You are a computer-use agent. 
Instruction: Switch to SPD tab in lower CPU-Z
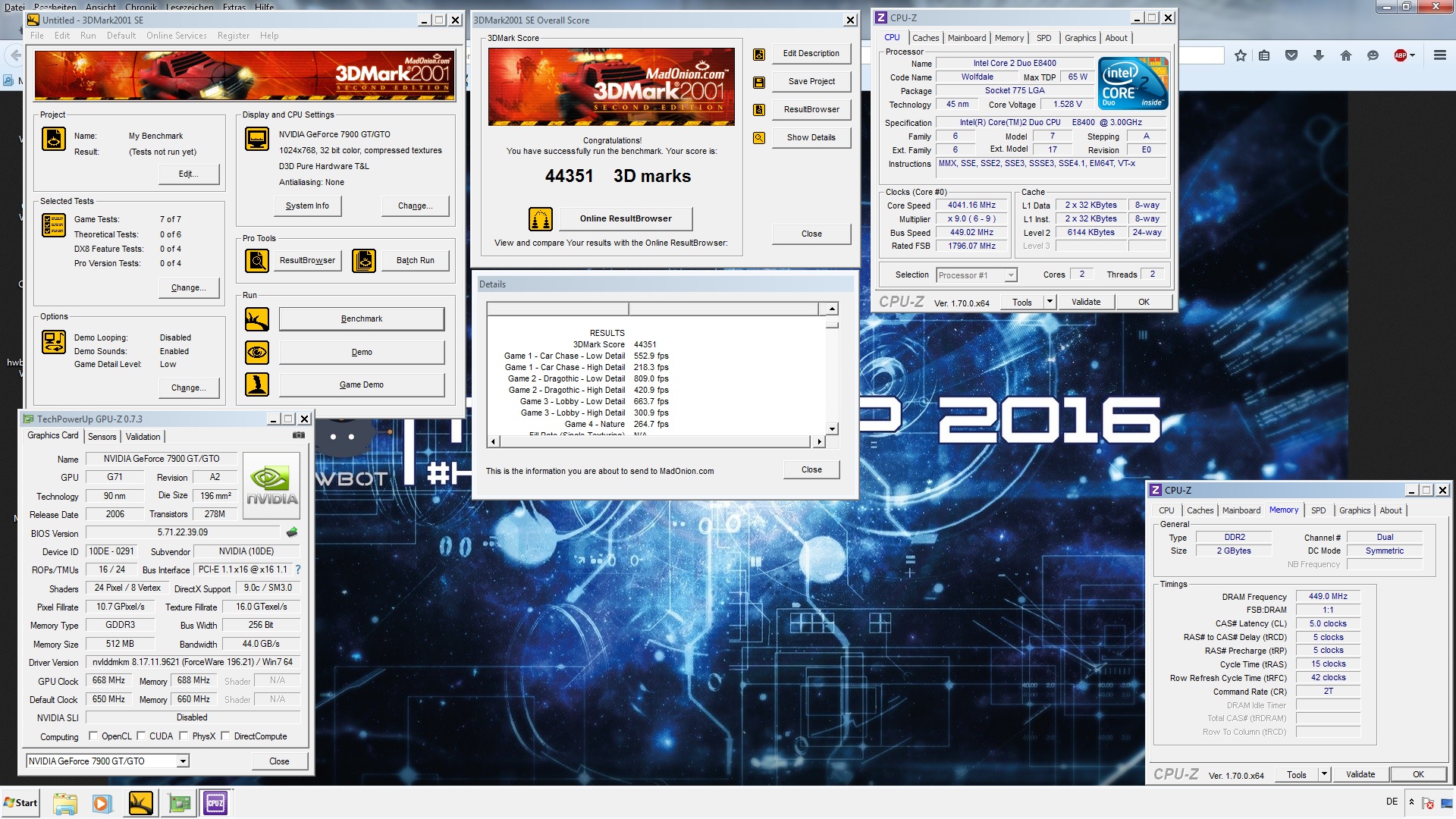(x=1319, y=510)
